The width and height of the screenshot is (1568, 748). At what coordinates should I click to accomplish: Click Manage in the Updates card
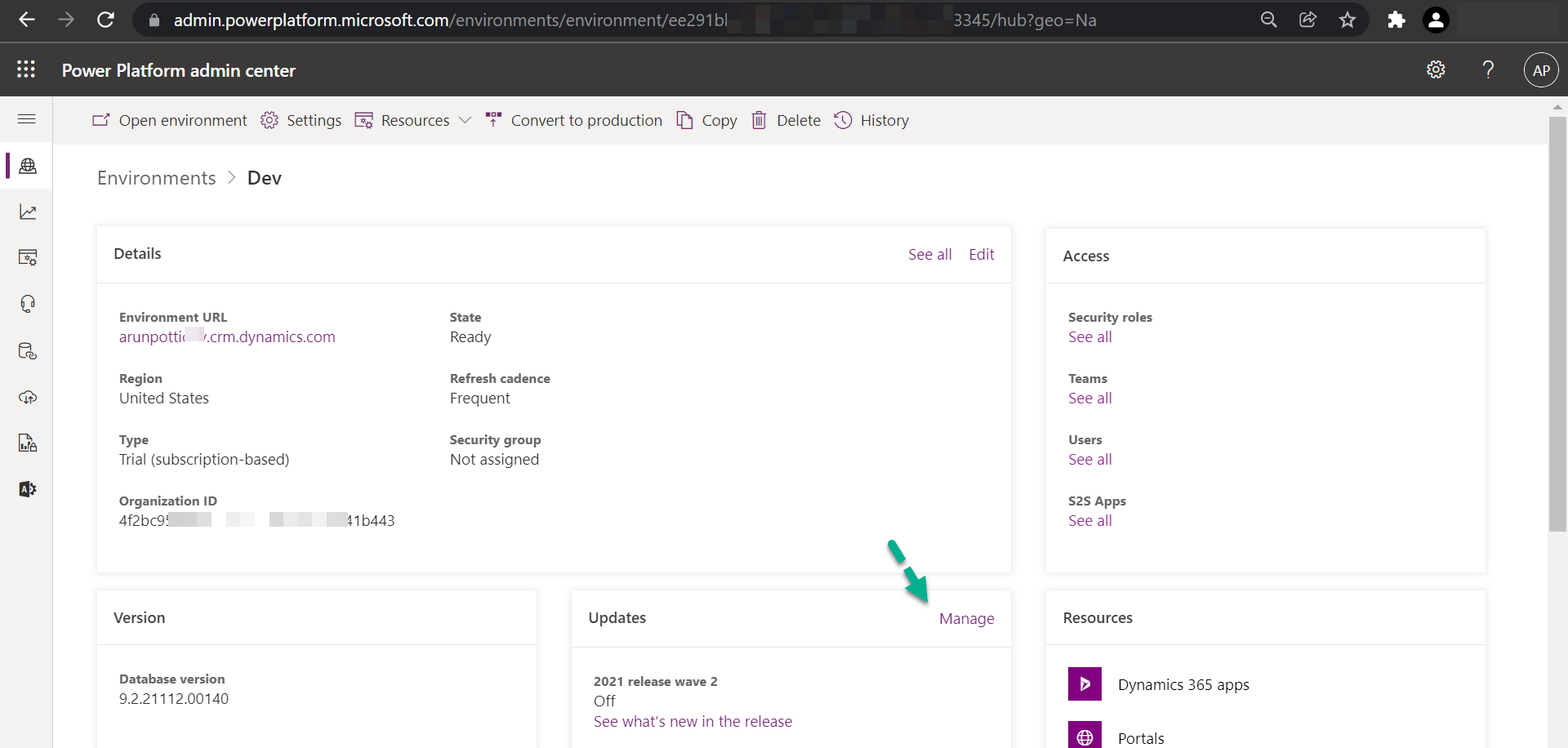click(967, 618)
